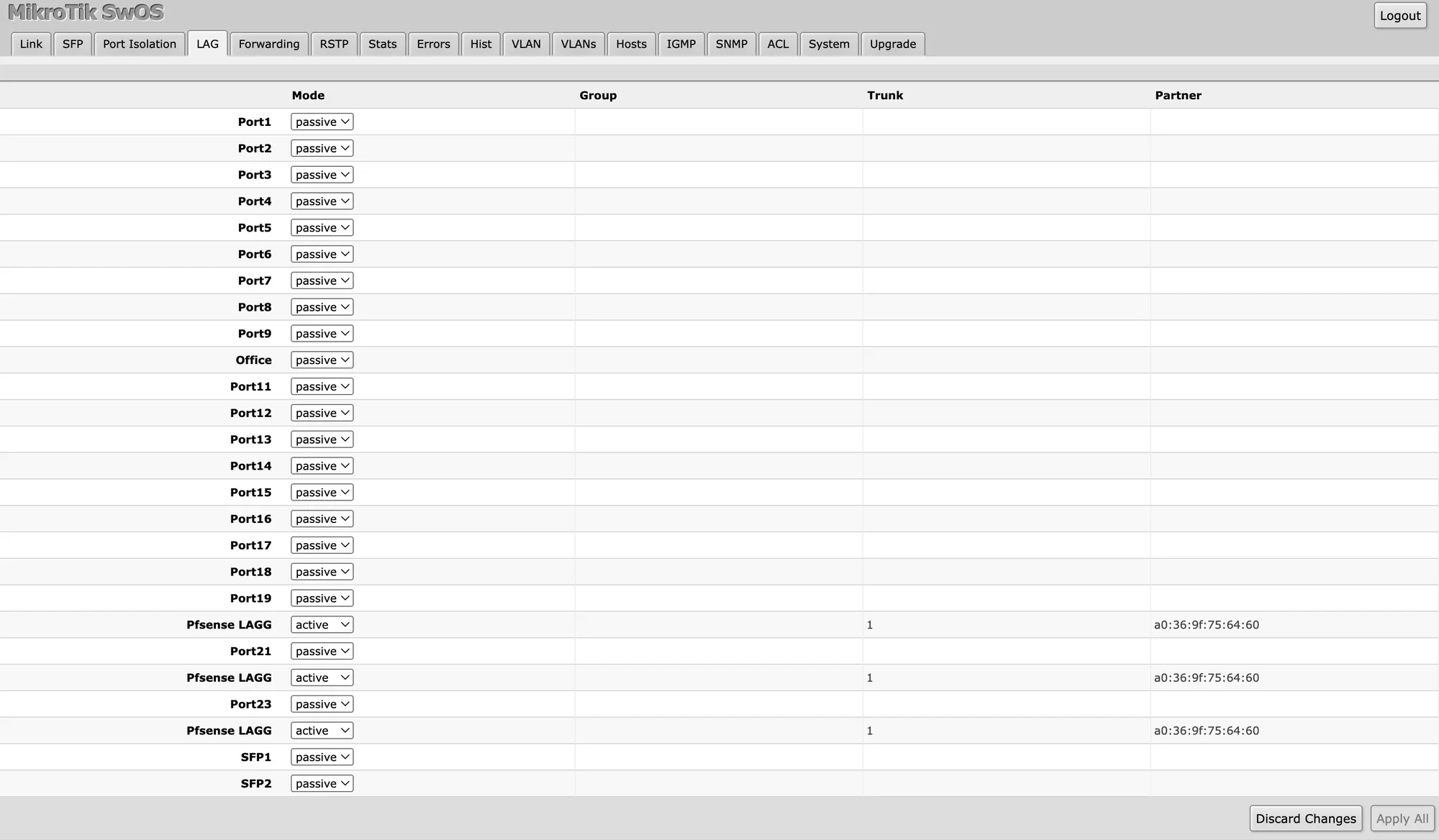This screenshot has height=840, width=1439.
Task: Click the ACL tab icon
Action: [x=778, y=43]
